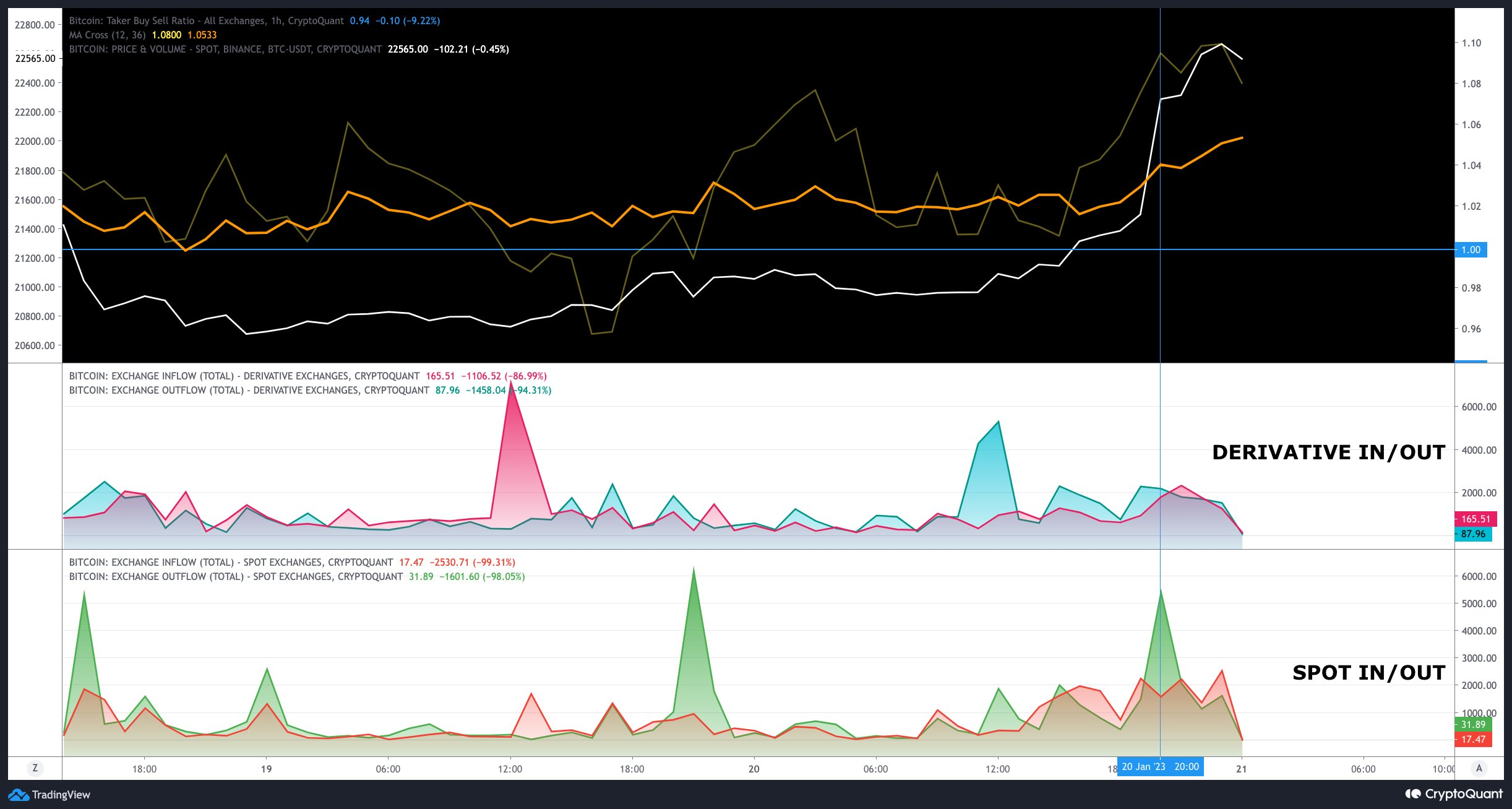Click derivative exchange outflow legend title

click(249, 391)
